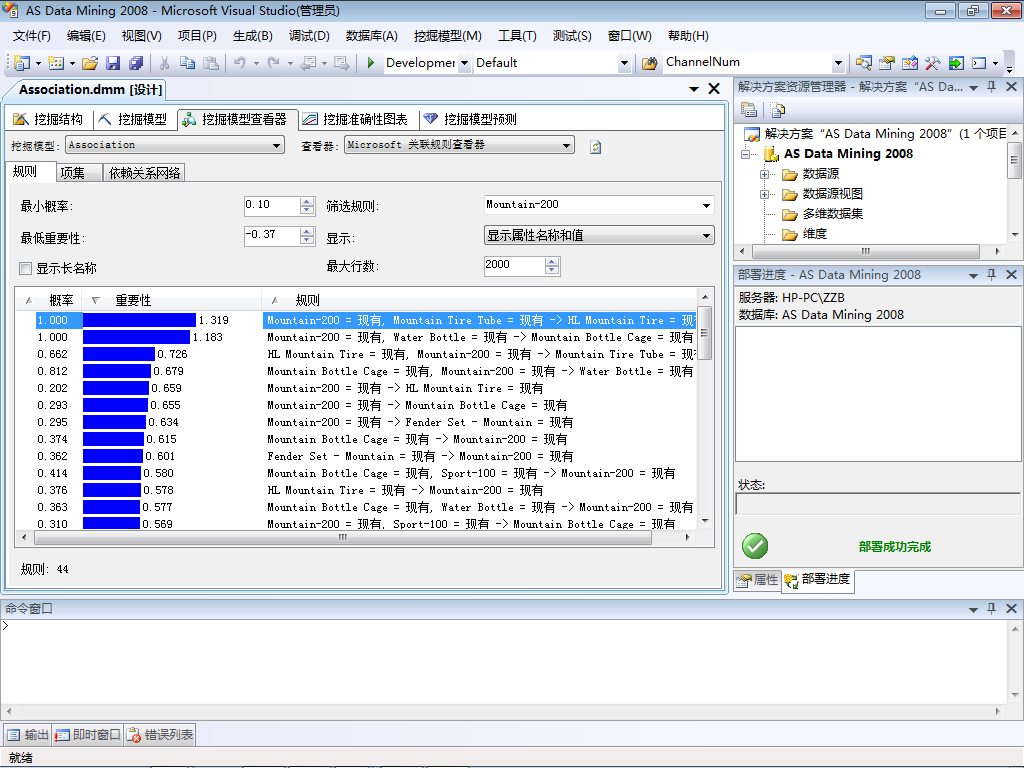Decrease the 最低重要性 spinner value
The width and height of the screenshot is (1024, 768).
coord(307,240)
